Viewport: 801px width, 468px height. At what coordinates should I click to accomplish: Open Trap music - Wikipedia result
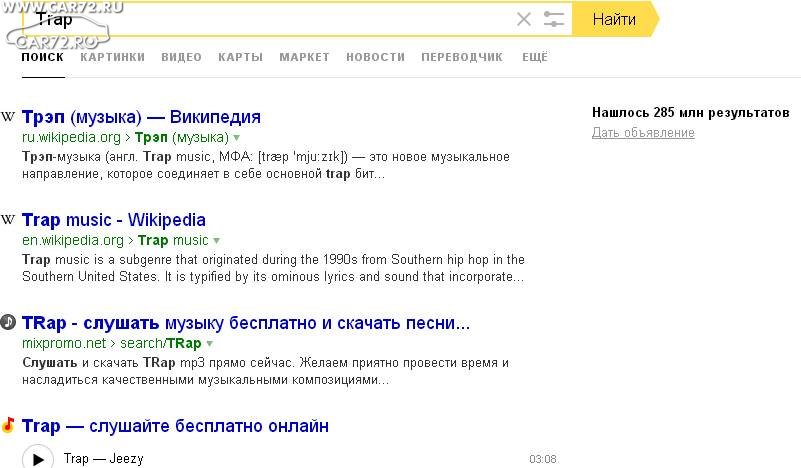pos(114,220)
